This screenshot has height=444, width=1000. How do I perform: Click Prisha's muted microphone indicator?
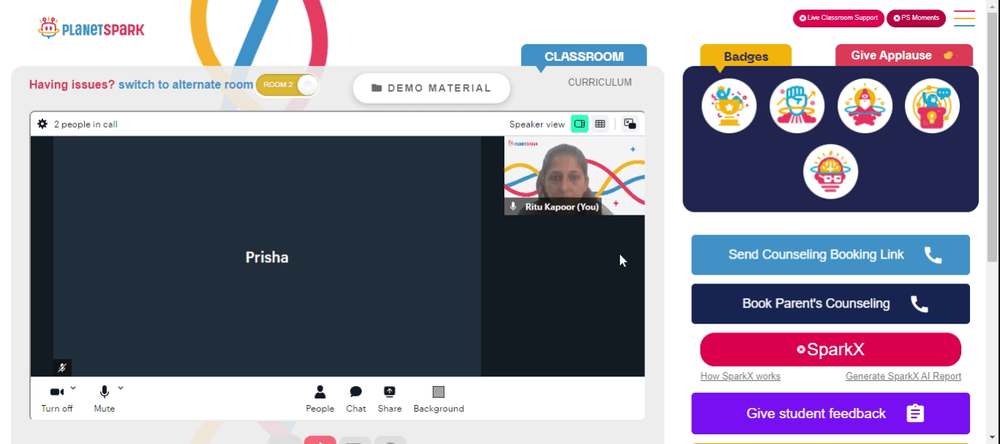[x=62, y=367]
